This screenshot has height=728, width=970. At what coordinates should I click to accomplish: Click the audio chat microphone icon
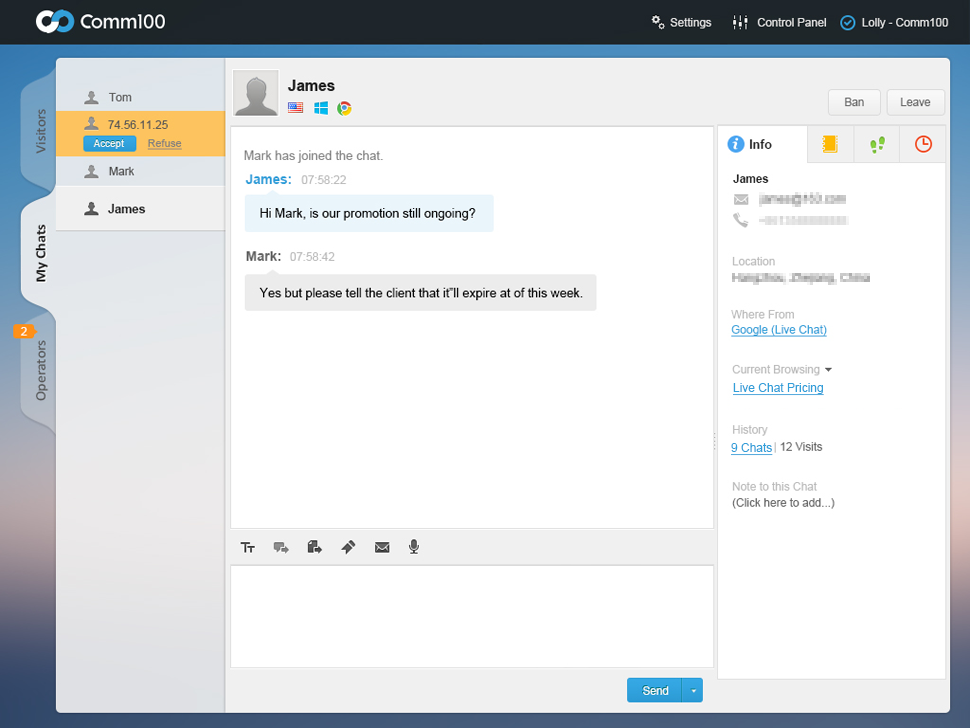414,547
